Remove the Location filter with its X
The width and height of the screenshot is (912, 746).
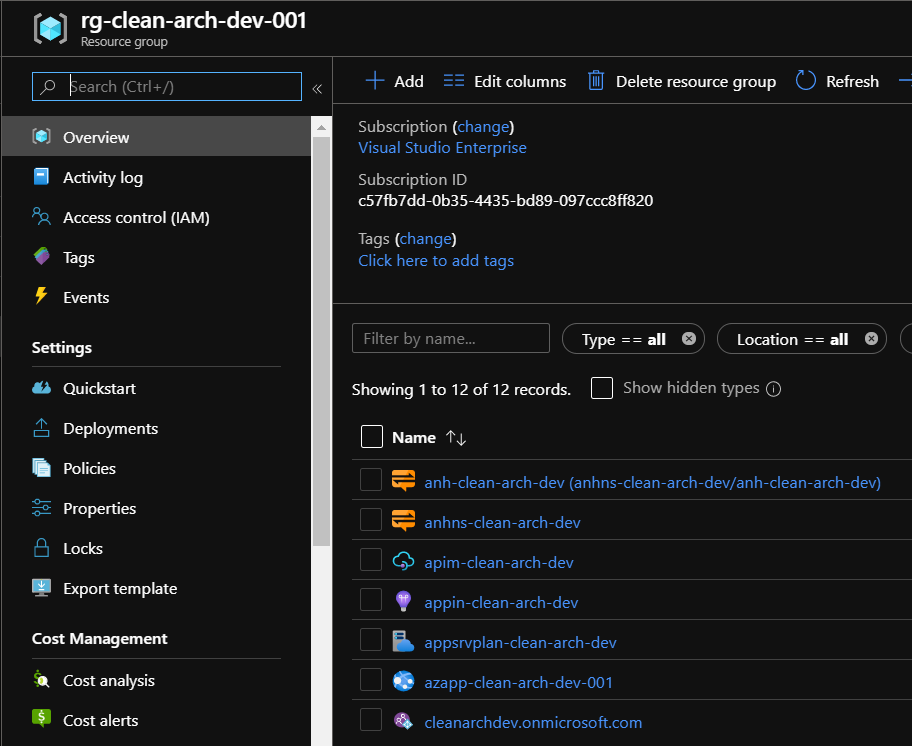pos(871,338)
